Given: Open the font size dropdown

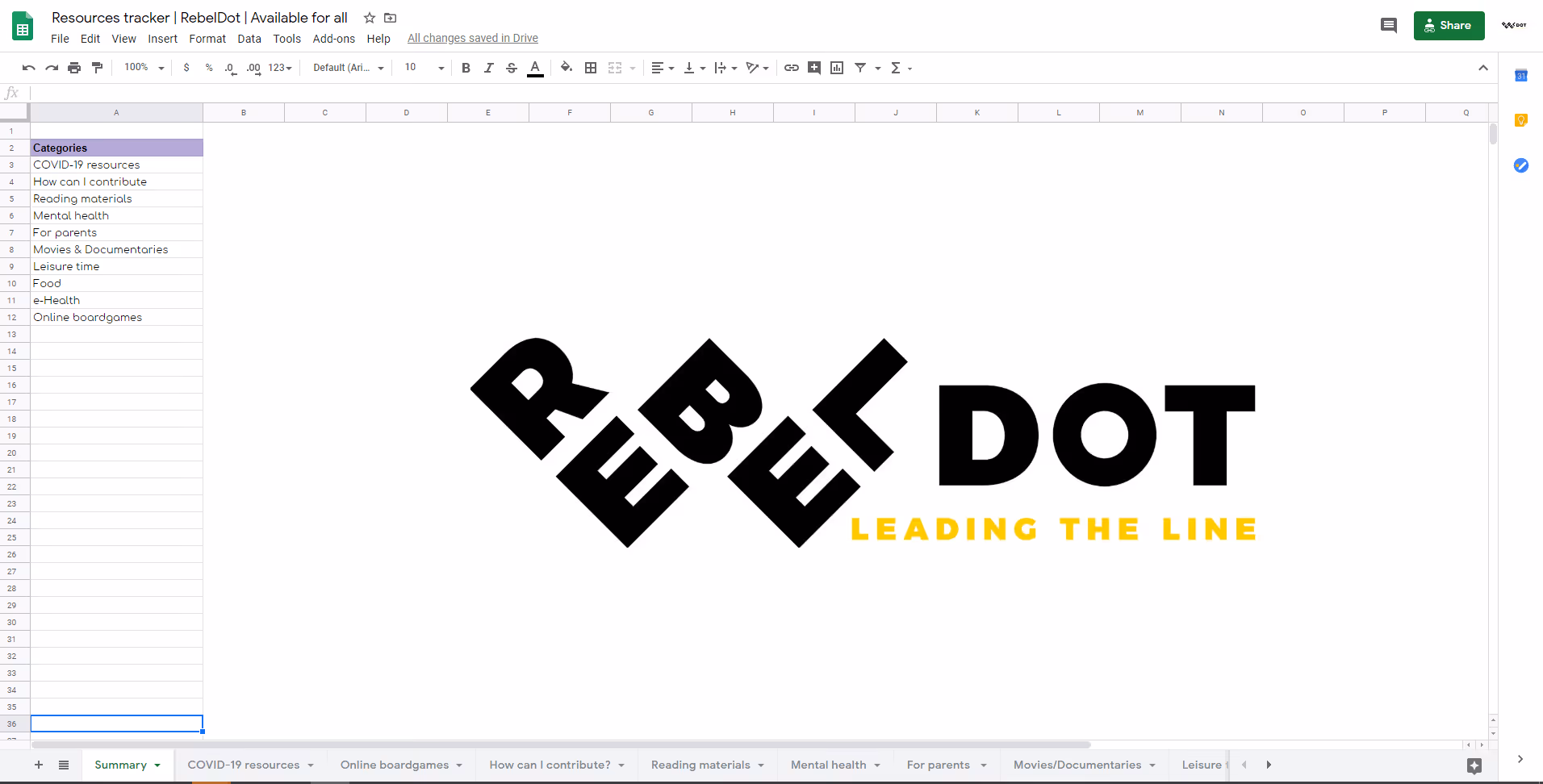Looking at the screenshot, I should pyautogui.click(x=424, y=68).
